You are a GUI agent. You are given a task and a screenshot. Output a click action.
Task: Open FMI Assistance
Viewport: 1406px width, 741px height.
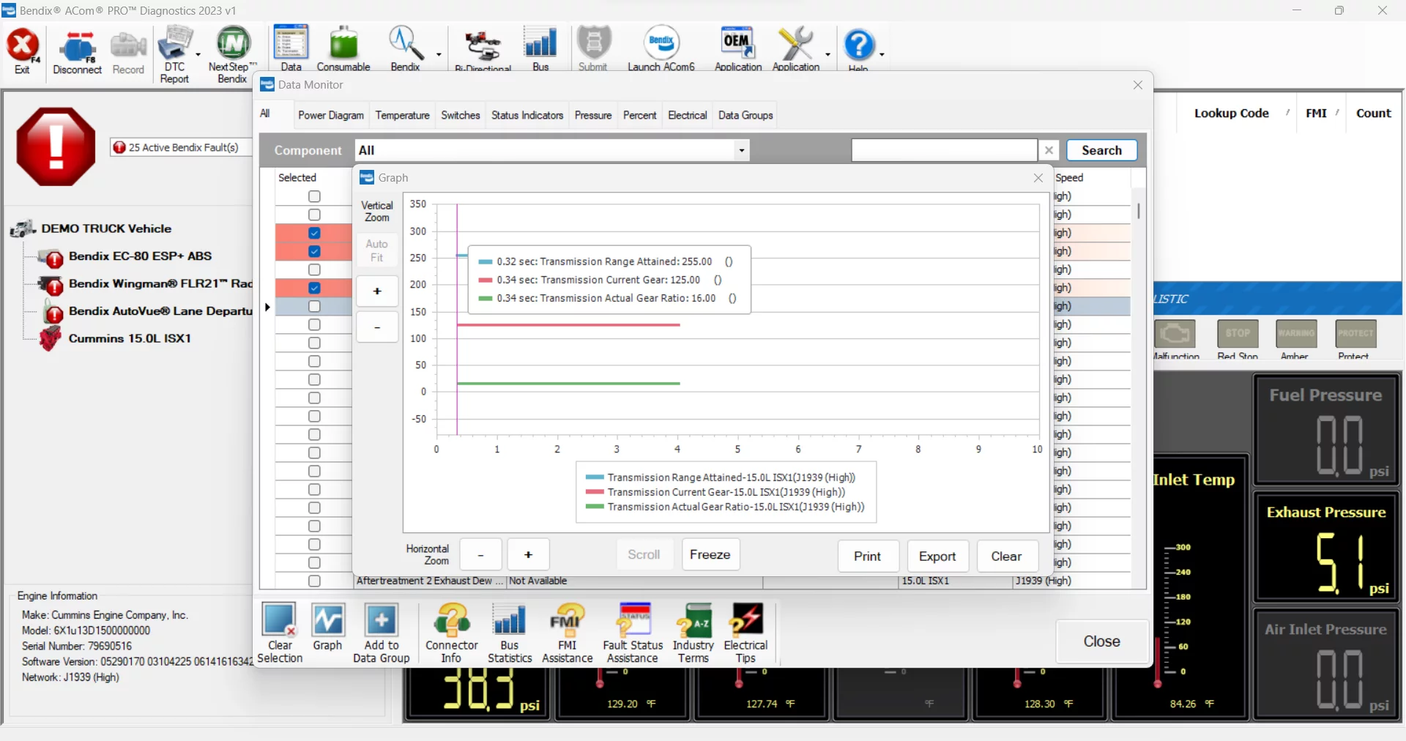[x=567, y=633]
